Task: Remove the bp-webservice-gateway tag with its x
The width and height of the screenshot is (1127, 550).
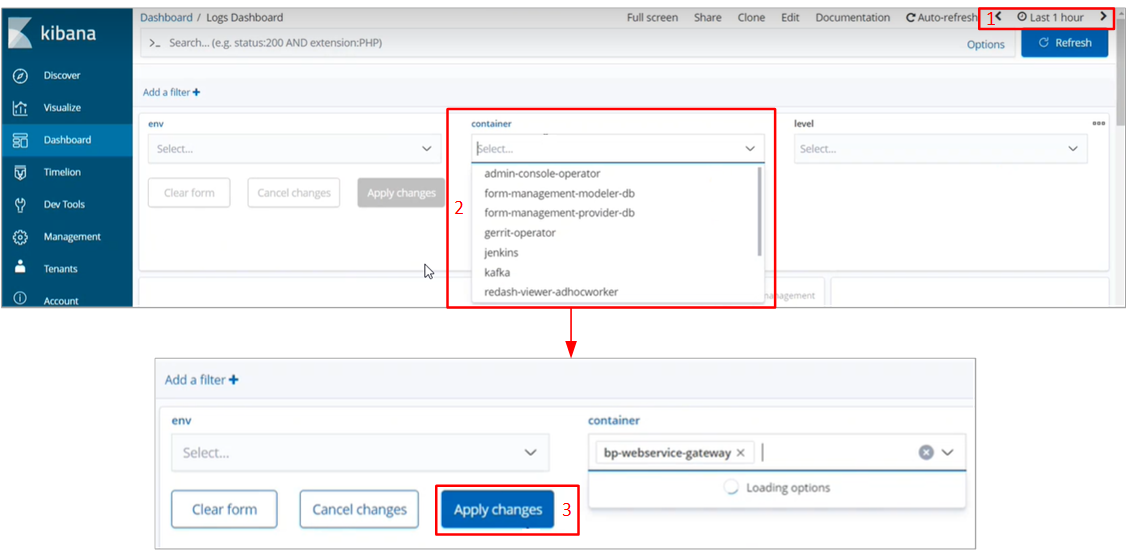Action: [x=740, y=453]
